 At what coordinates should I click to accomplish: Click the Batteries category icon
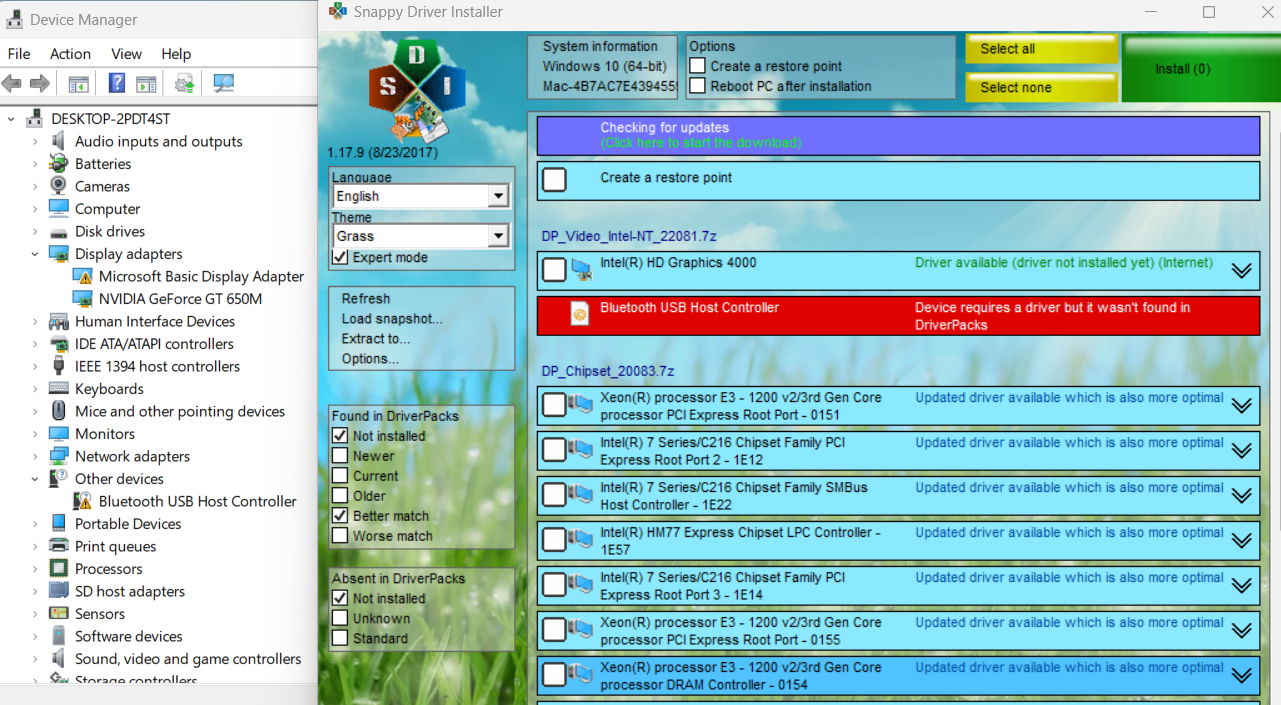coord(58,164)
